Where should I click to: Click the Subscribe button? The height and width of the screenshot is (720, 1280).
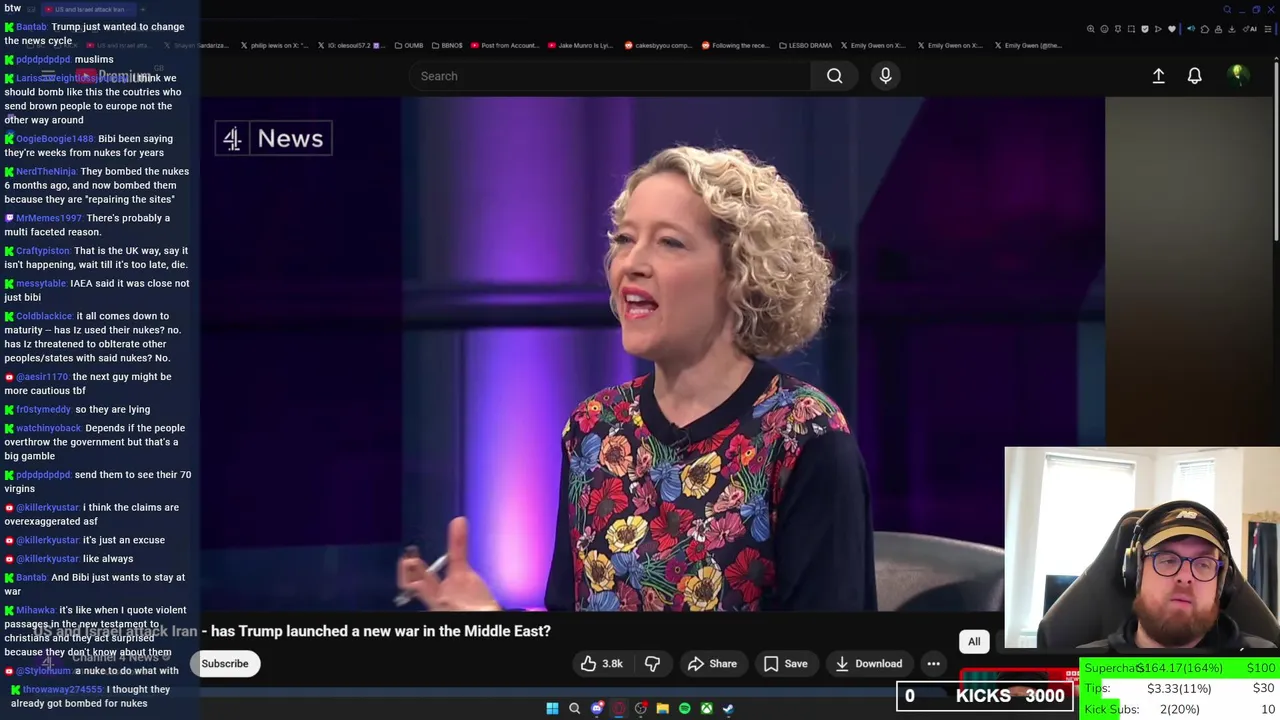[x=225, y=664]
